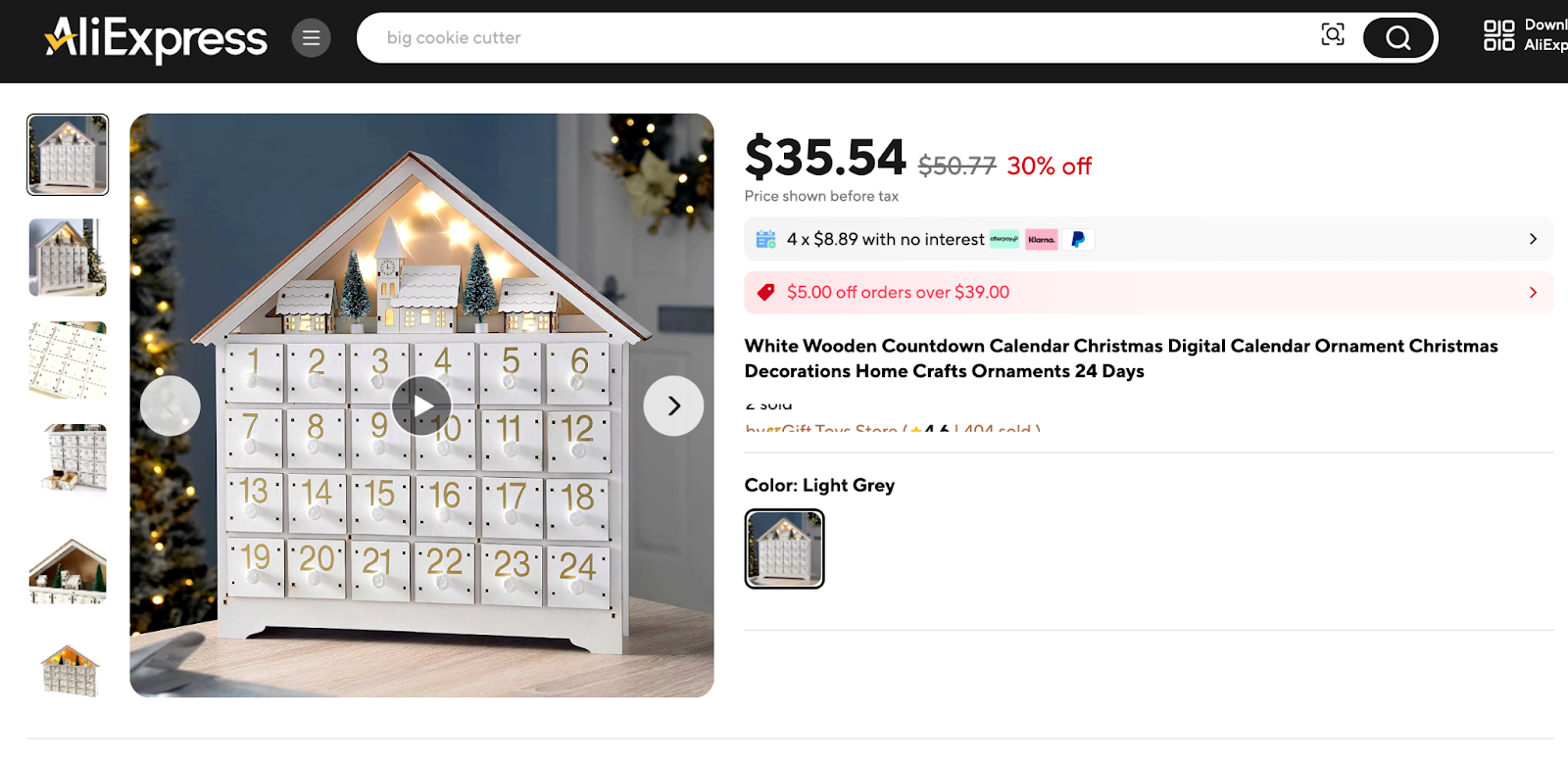The width and height of the screenshot is (1568, 761).
Task: Show the next product image
Action: 672,404
